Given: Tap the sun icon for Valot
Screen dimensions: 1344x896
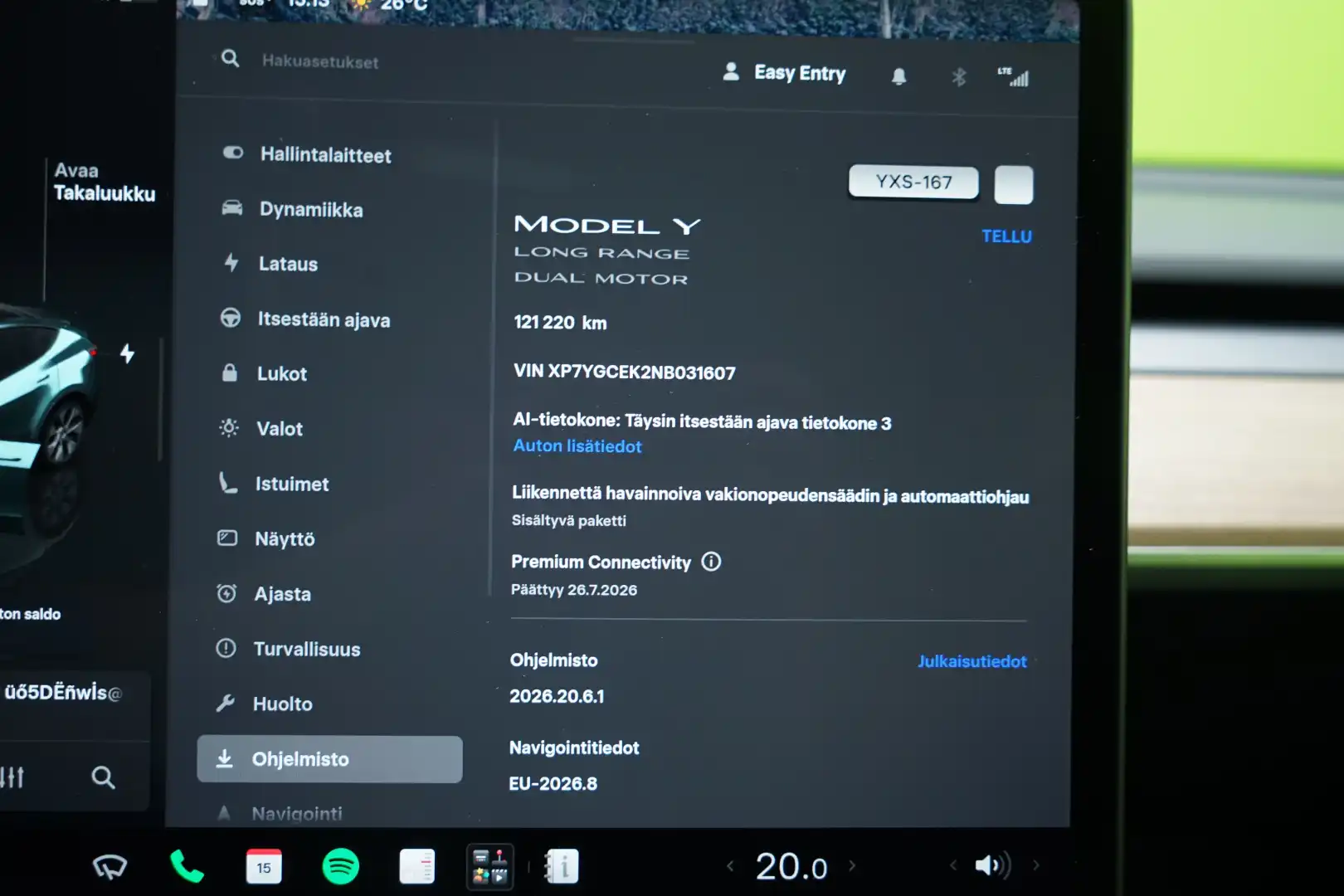Looking at the screenshot, I should pos(229,427).
